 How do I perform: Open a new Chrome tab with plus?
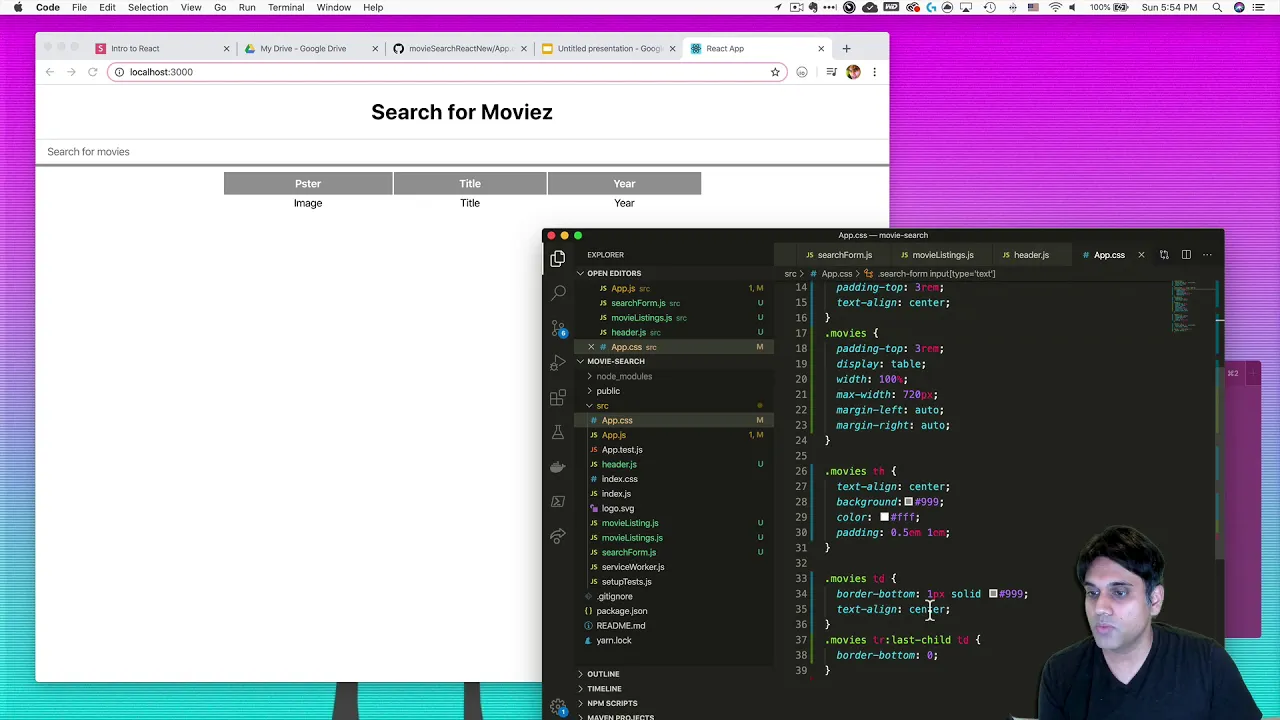coord(846,48)
